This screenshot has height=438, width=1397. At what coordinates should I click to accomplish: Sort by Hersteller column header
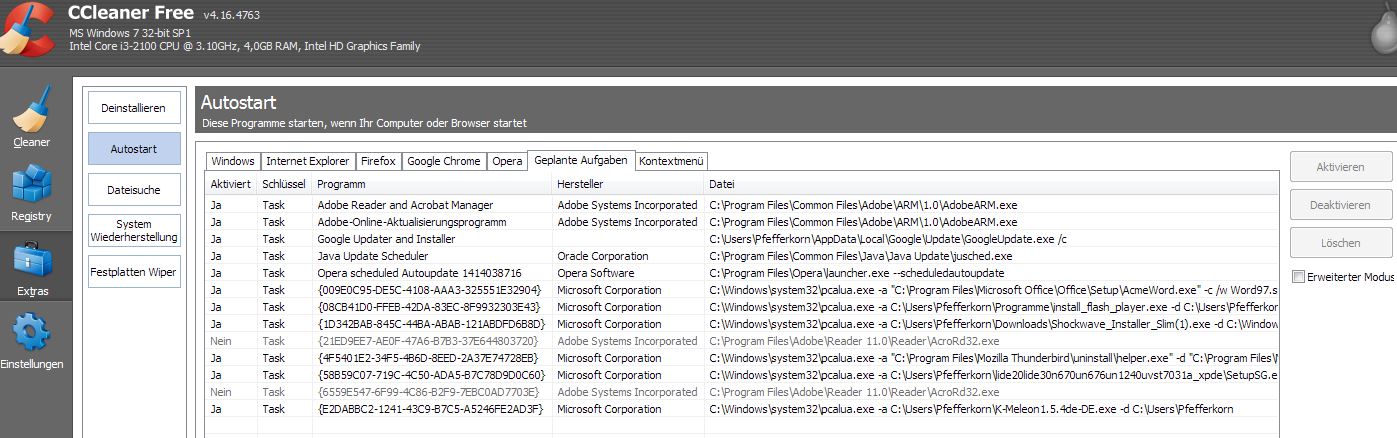click(x=628, y=185)
